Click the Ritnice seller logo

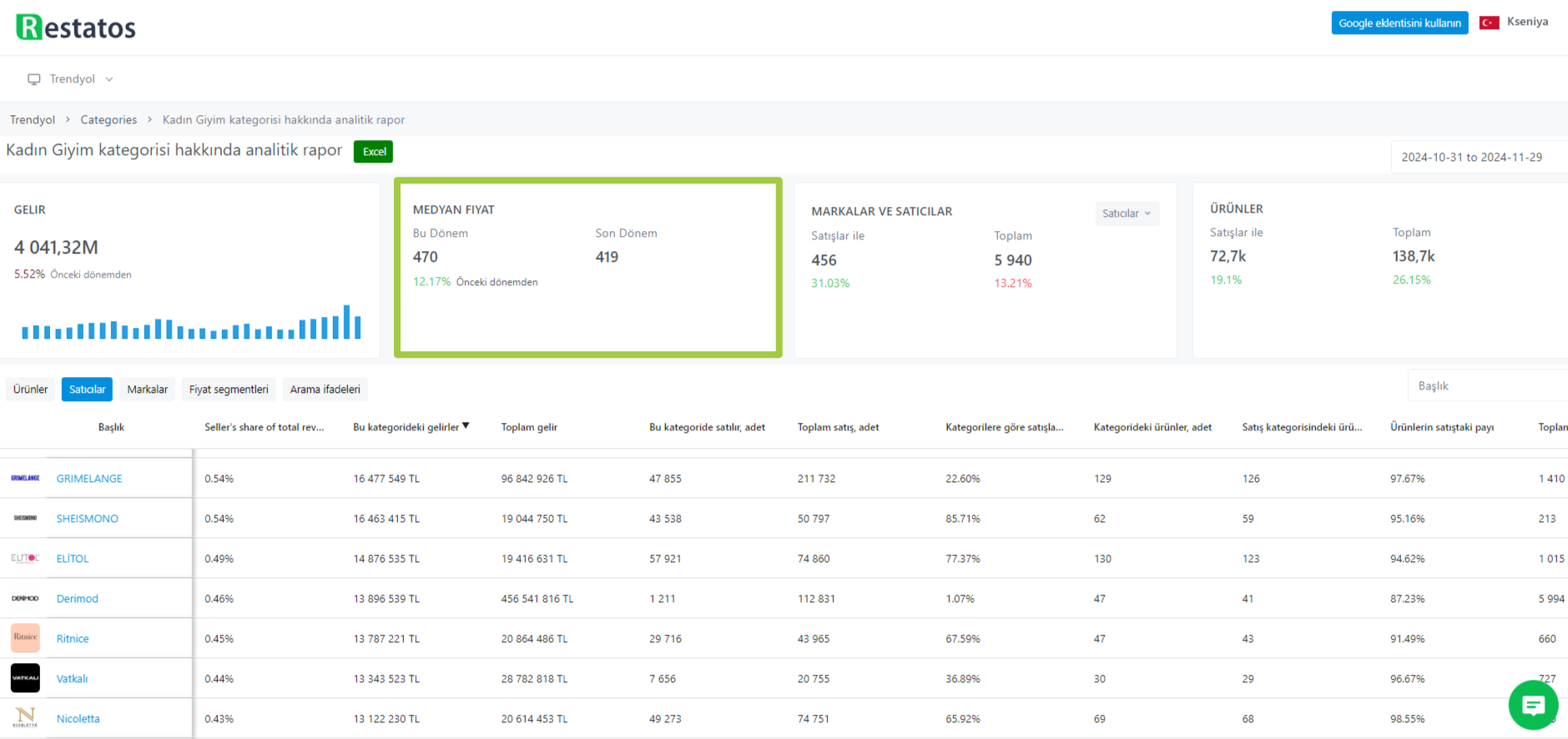[25, 638]
